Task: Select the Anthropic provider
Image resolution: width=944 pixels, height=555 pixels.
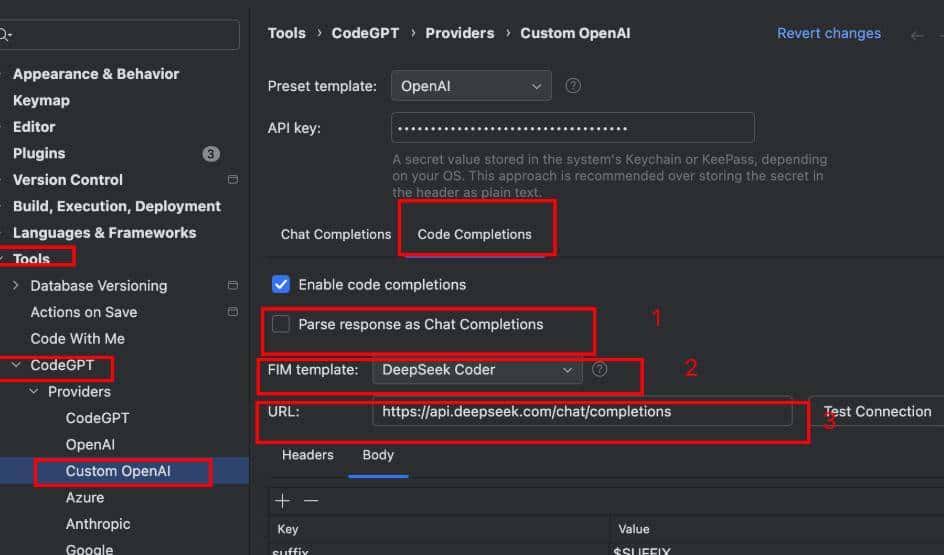Action: (98, 524)
